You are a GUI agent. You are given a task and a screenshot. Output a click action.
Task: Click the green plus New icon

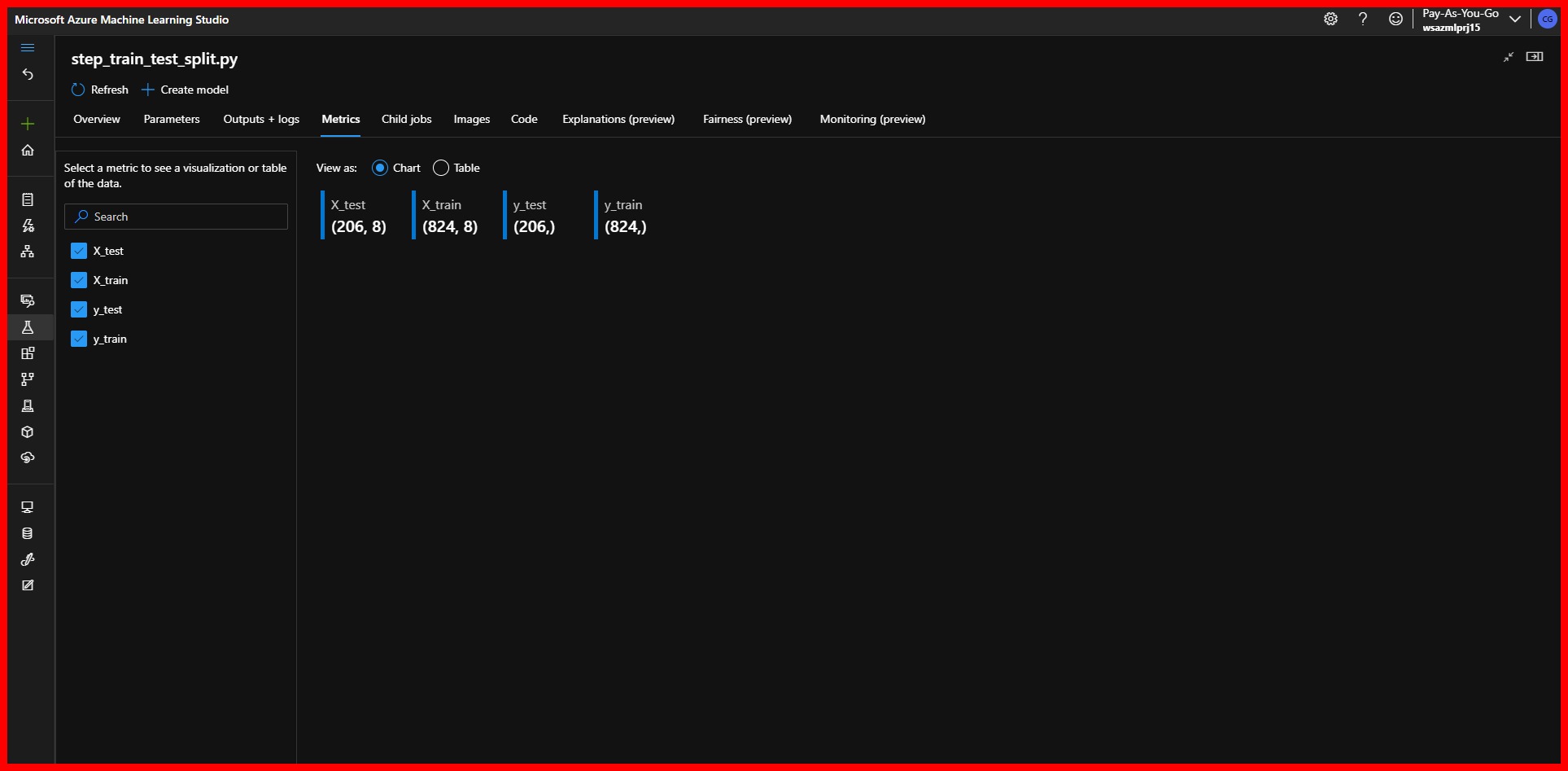28,124
